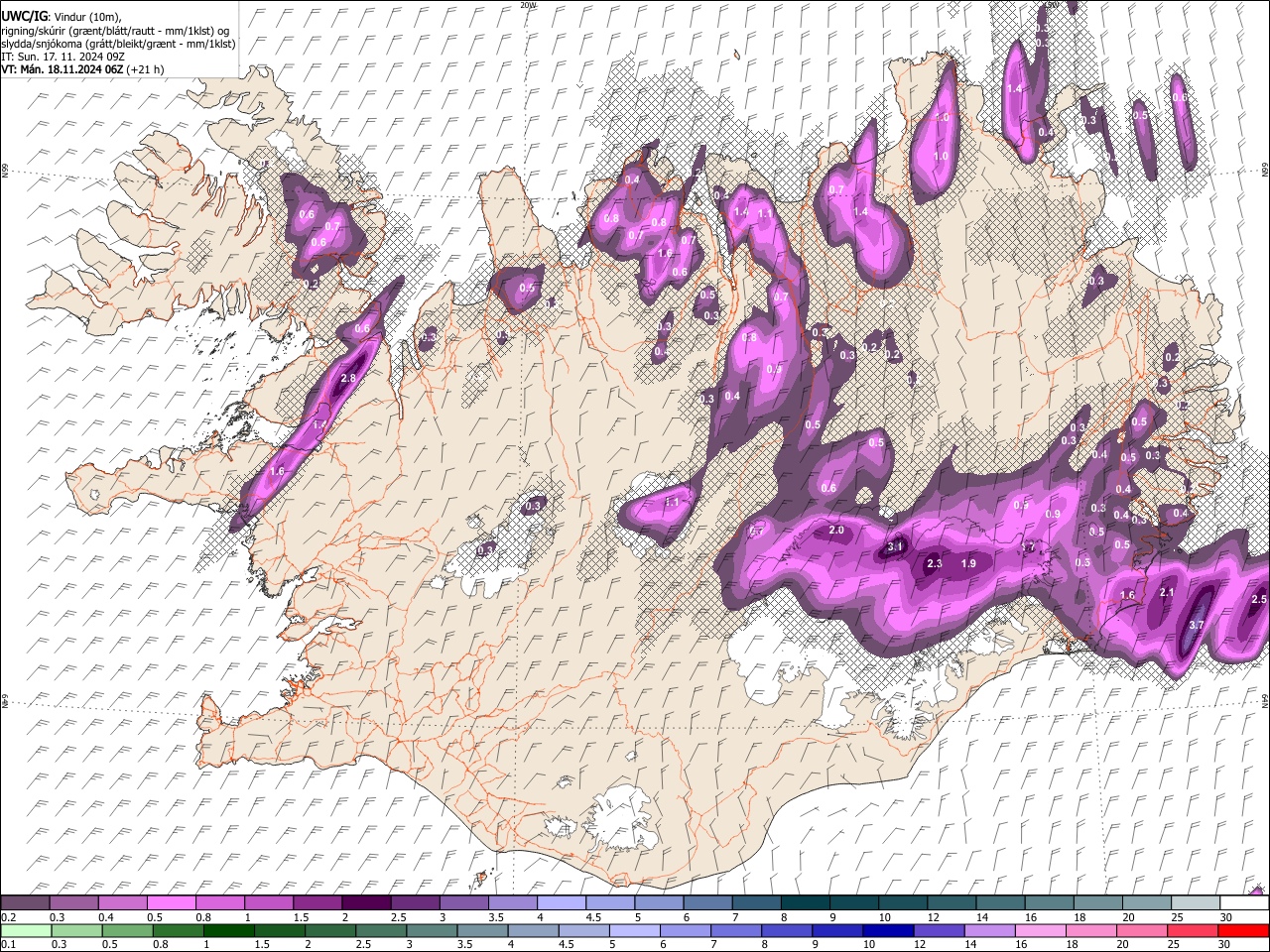Select the 'slydda/snjókoma' legend description line

coord(118,44)
